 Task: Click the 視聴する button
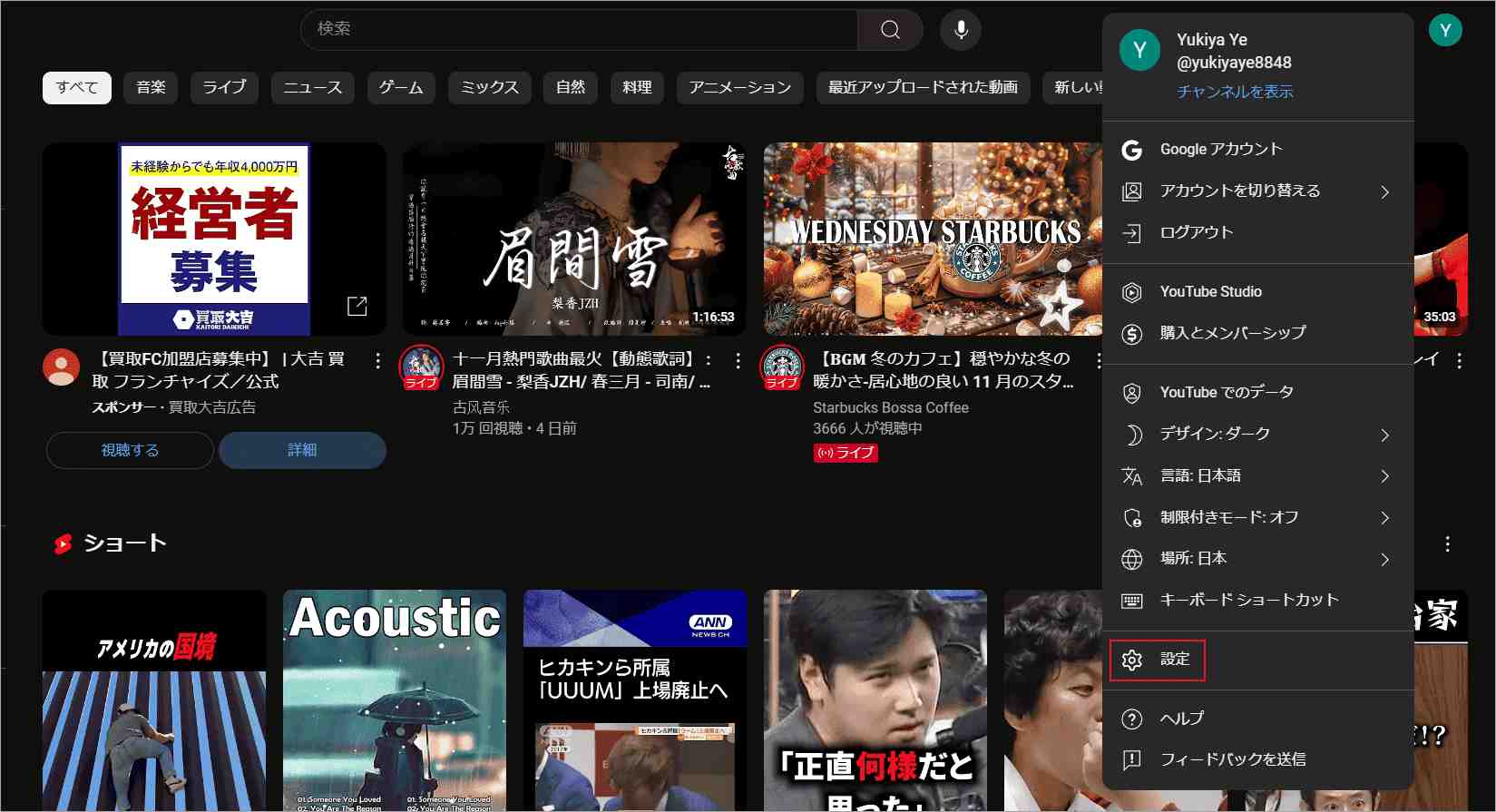130,450
